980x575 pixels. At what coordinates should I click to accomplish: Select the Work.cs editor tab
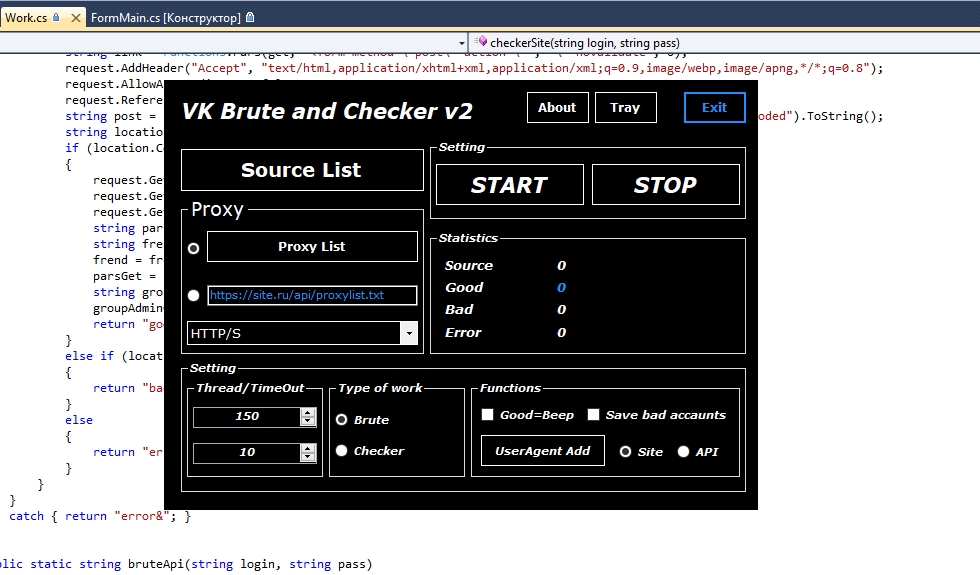coord(26,18)
